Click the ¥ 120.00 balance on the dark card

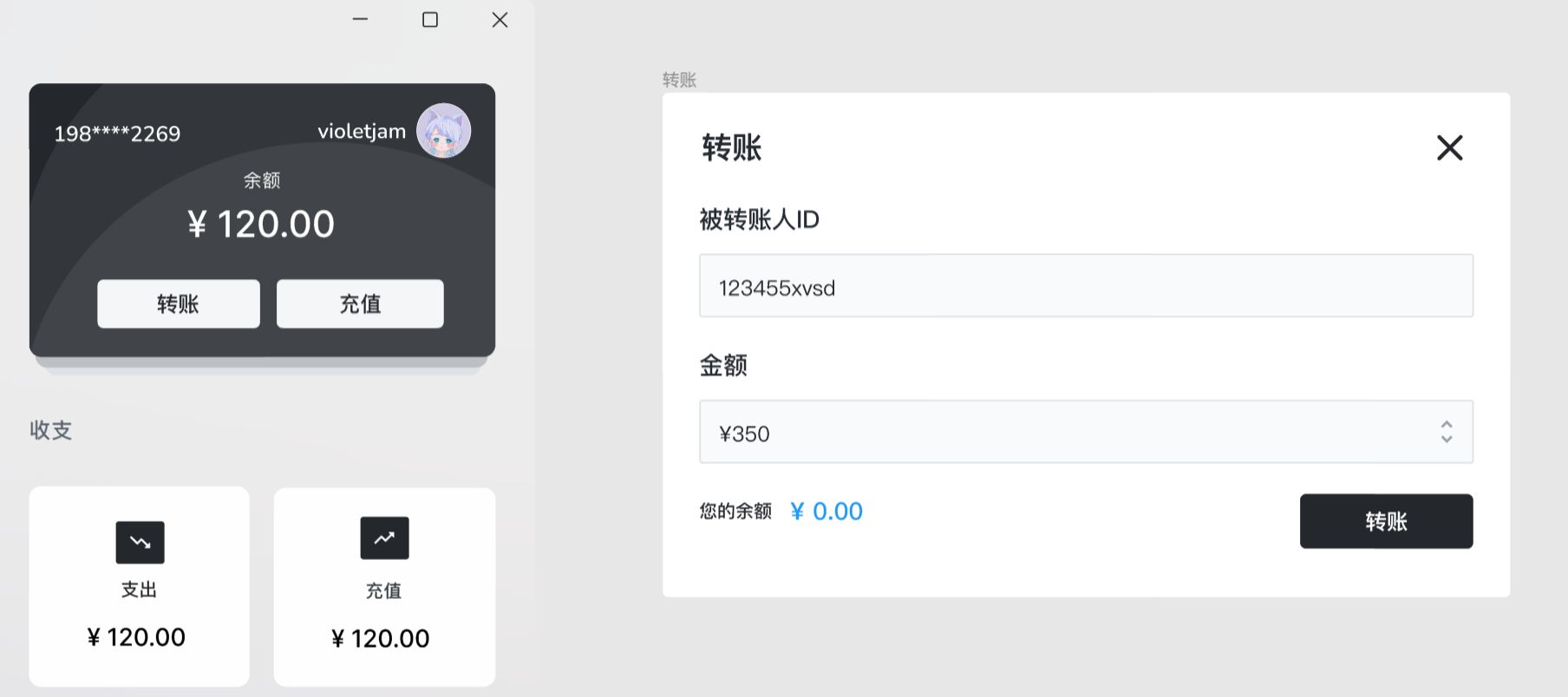coord(261,225)
